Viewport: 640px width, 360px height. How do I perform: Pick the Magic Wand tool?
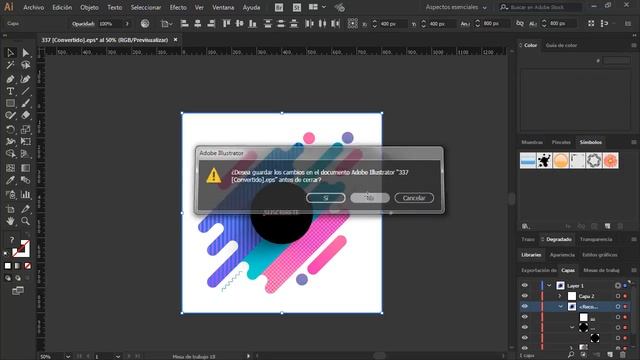[10, 65]
